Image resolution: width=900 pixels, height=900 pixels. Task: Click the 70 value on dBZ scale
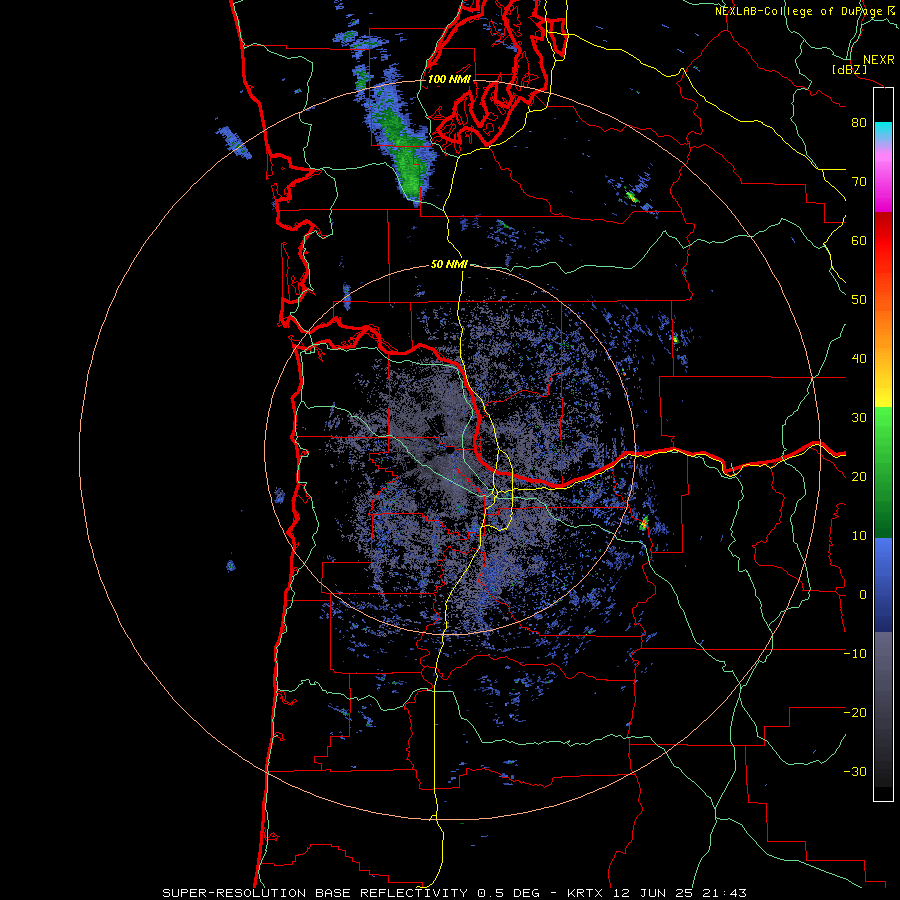point(859,181)
